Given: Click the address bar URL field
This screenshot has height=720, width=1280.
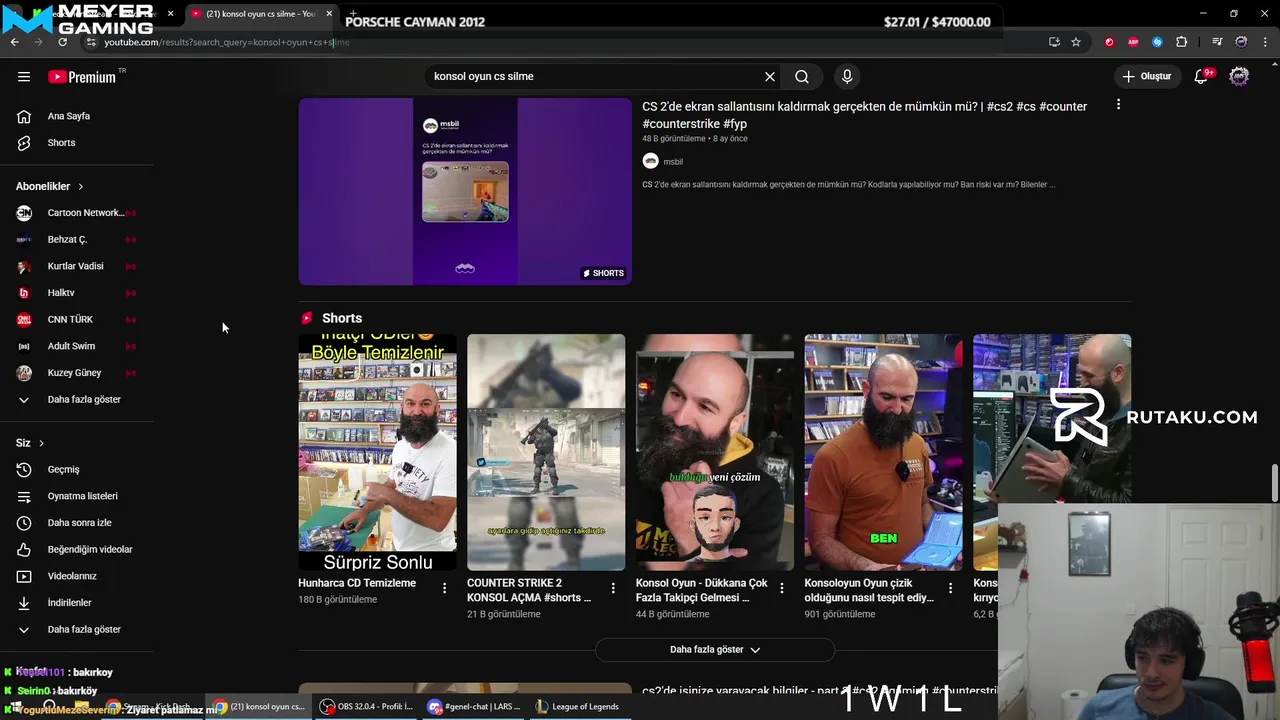Looking at the screenshot, I should 560,42.
